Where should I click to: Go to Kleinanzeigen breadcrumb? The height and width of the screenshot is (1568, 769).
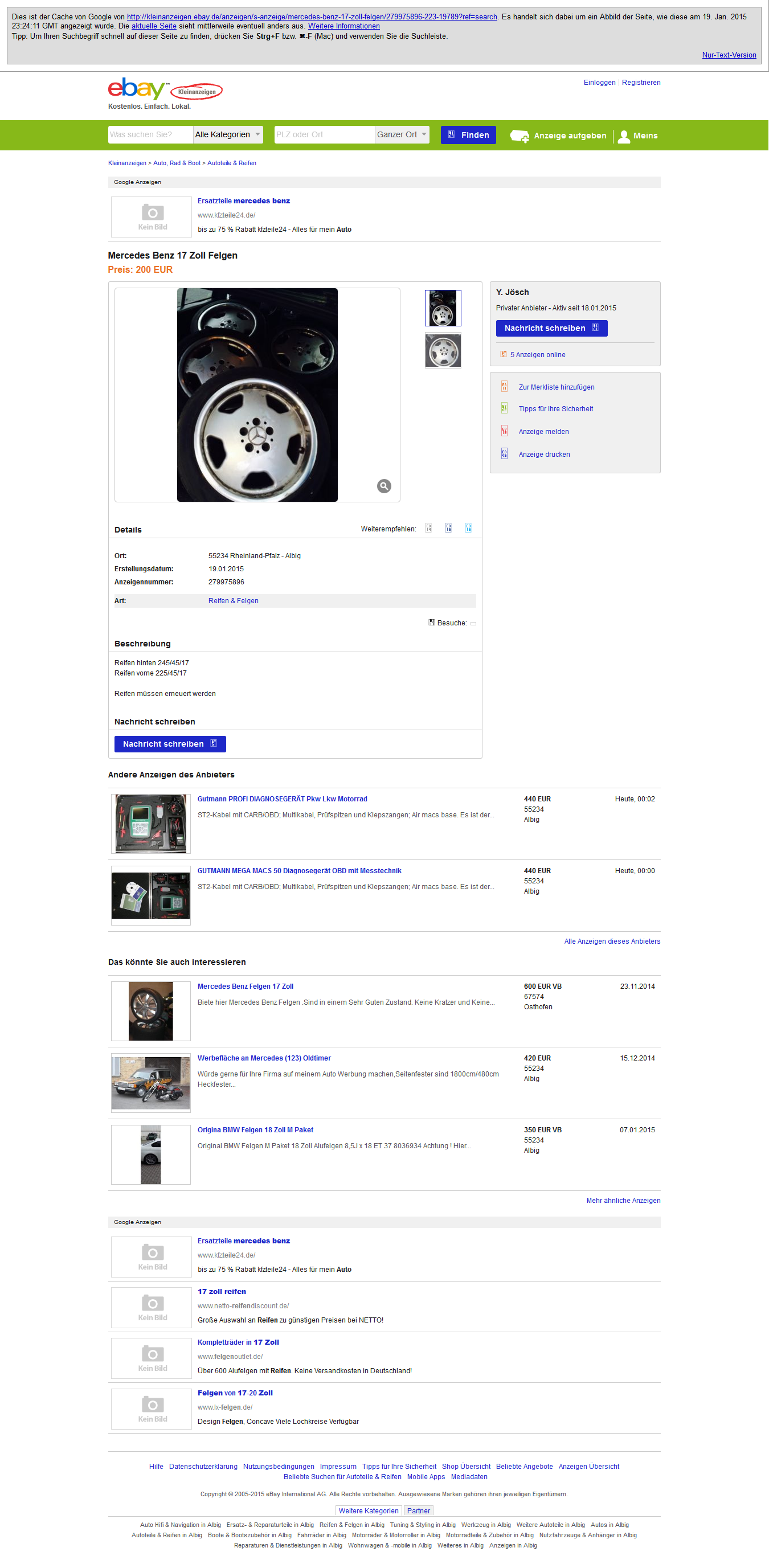pyautogui.click(x=126, y=163)
